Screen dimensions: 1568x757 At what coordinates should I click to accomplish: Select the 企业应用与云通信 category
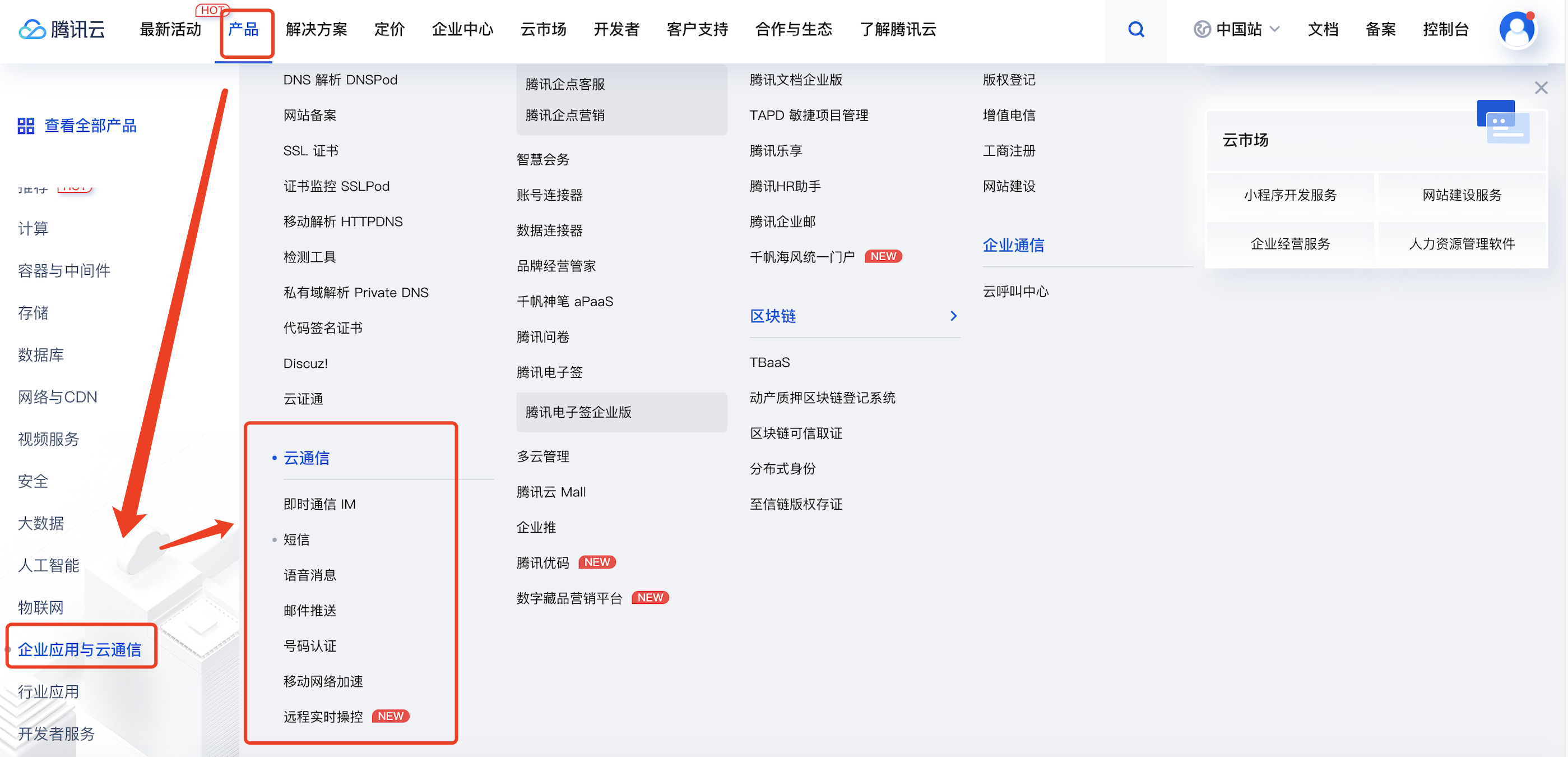coord(79,649)
